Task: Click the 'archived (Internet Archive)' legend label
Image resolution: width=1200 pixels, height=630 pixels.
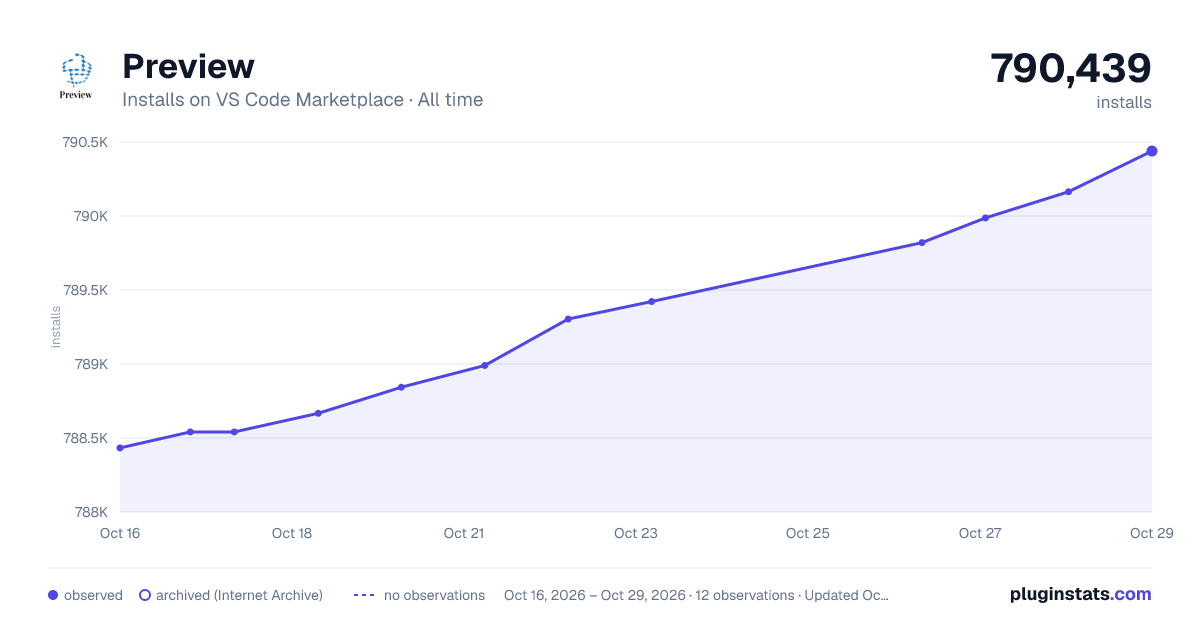Action: 239,595
